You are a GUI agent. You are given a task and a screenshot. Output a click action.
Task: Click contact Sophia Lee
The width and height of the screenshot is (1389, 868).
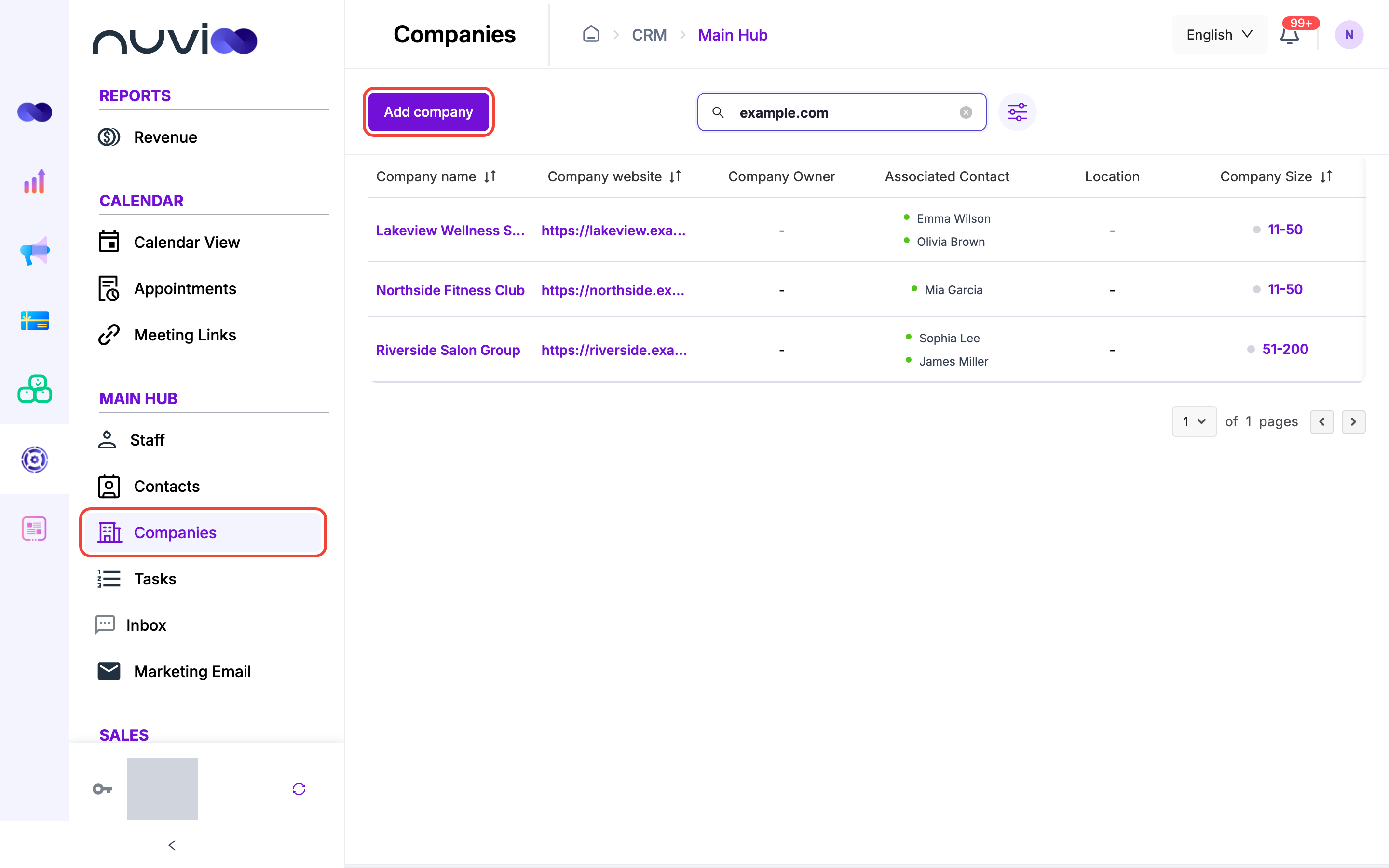tap(949, 339)
